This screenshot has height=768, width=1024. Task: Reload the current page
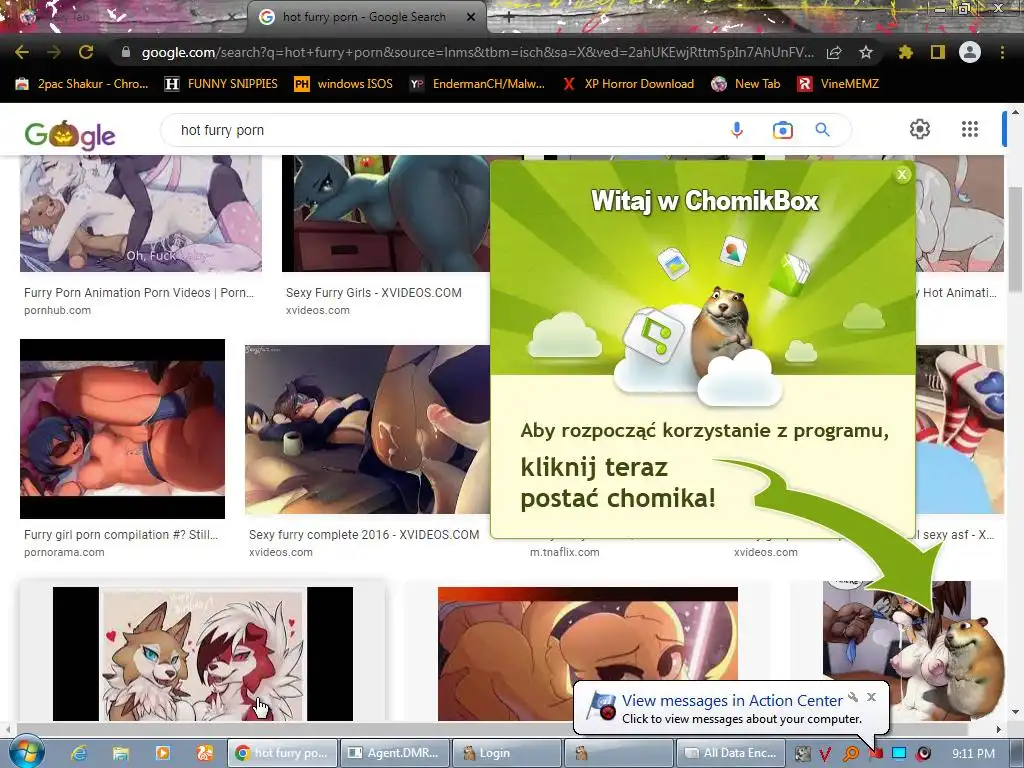click(x=86, y=52)
